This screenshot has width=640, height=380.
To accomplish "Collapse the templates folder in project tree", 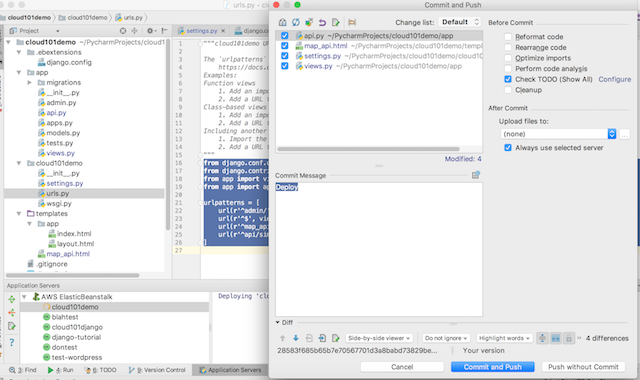I will tap(19, 213).
